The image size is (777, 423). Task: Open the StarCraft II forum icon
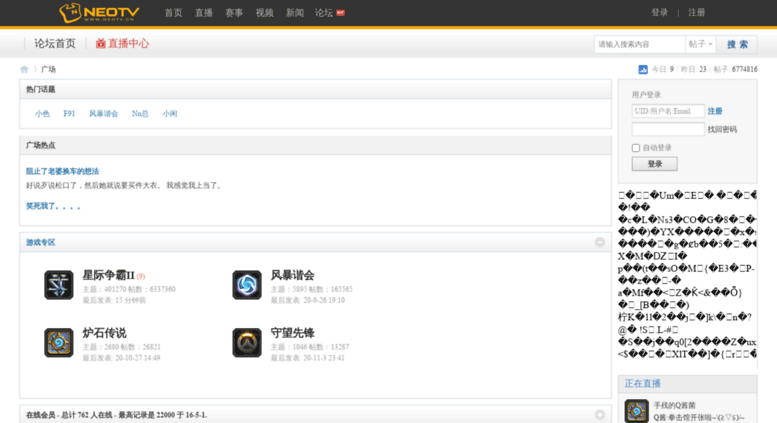click(x=58, y=285)
